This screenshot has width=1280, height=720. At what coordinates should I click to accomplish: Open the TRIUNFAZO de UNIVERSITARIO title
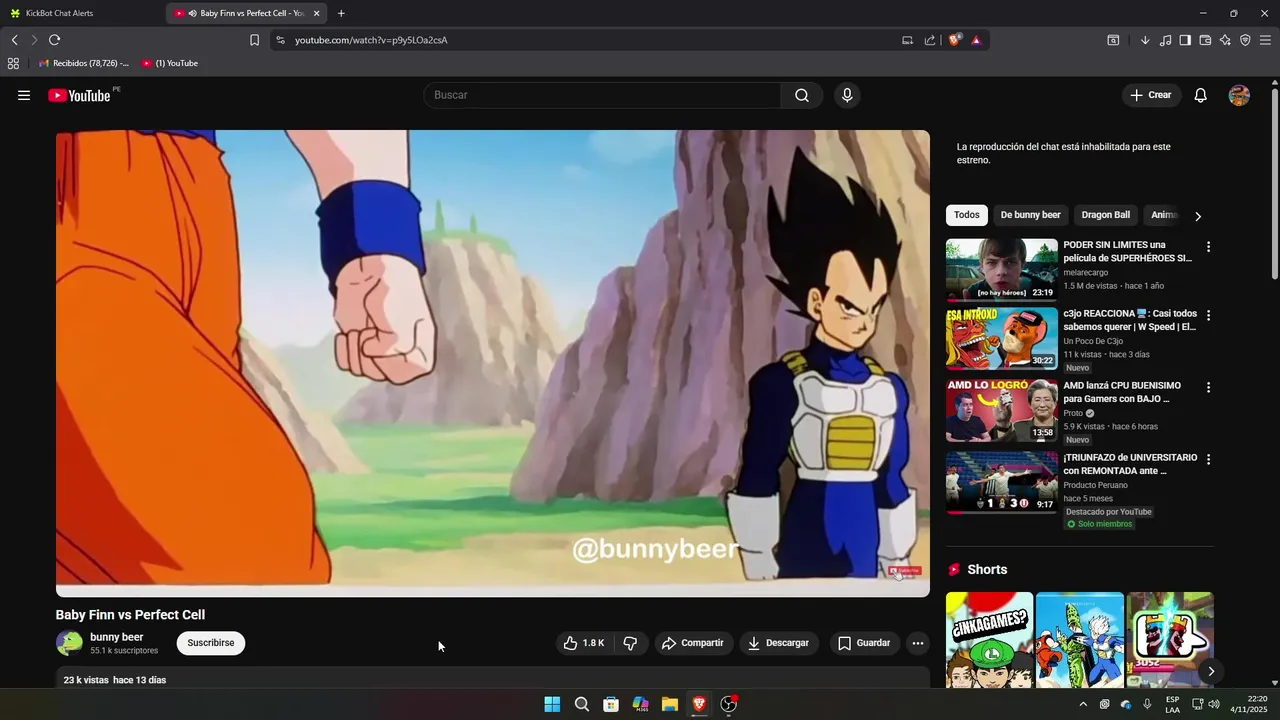1131,464
